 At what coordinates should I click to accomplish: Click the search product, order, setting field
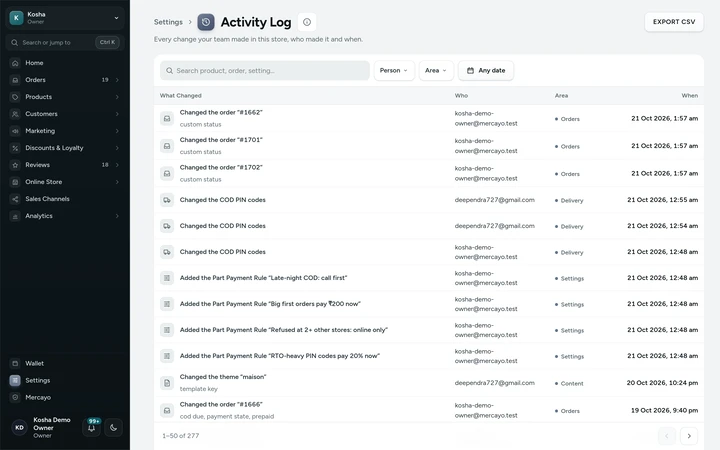click(265, 71)
